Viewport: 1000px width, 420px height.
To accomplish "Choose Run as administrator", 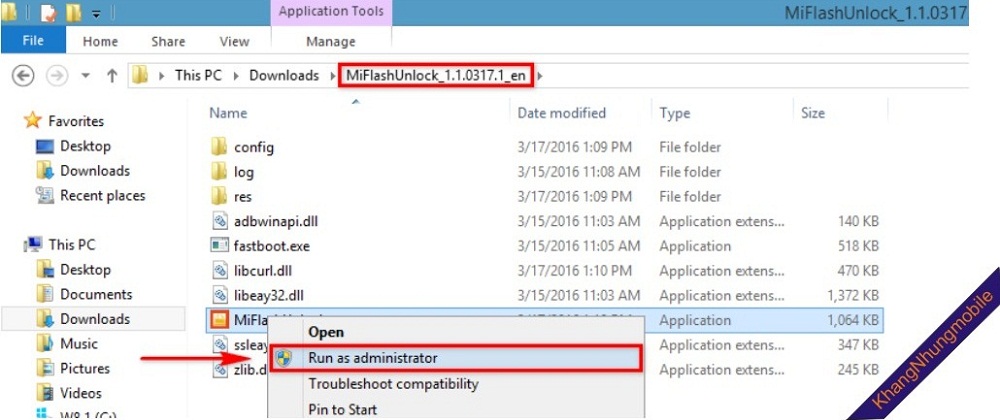I will pos(455,358).
